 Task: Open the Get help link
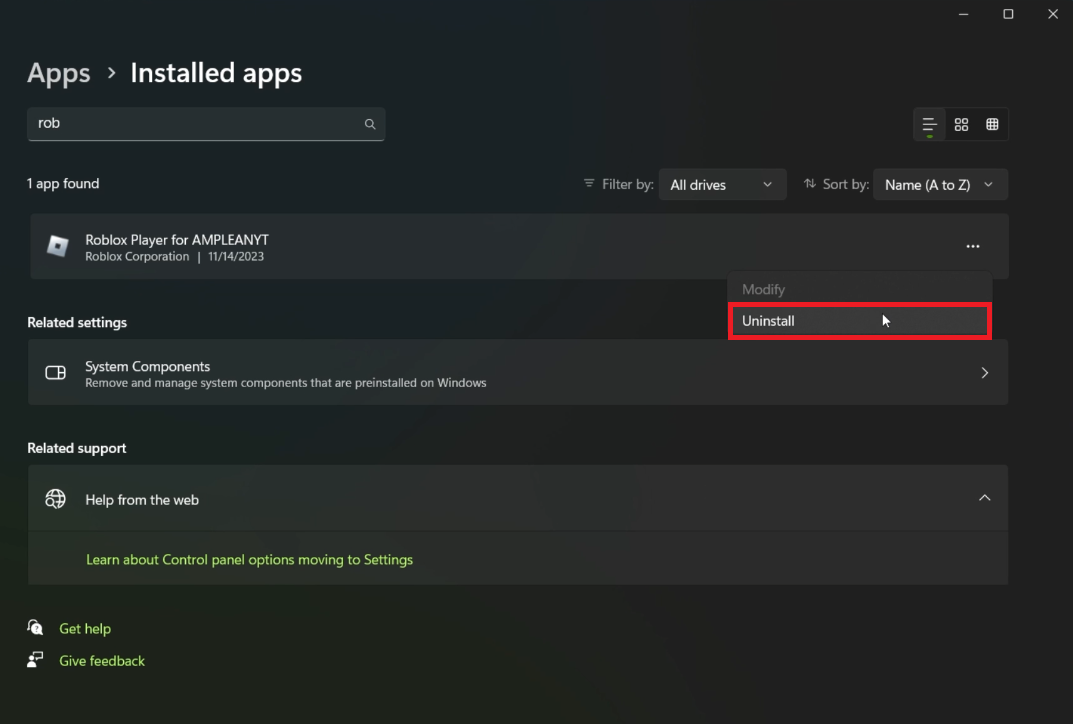(x=85, y=629)
